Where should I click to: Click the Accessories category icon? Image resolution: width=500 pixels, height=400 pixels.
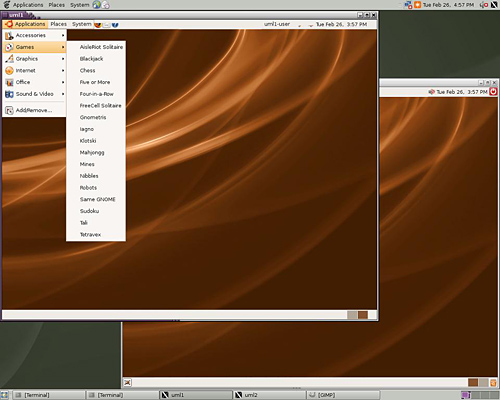pyautogui.click(x=9, y=35)
